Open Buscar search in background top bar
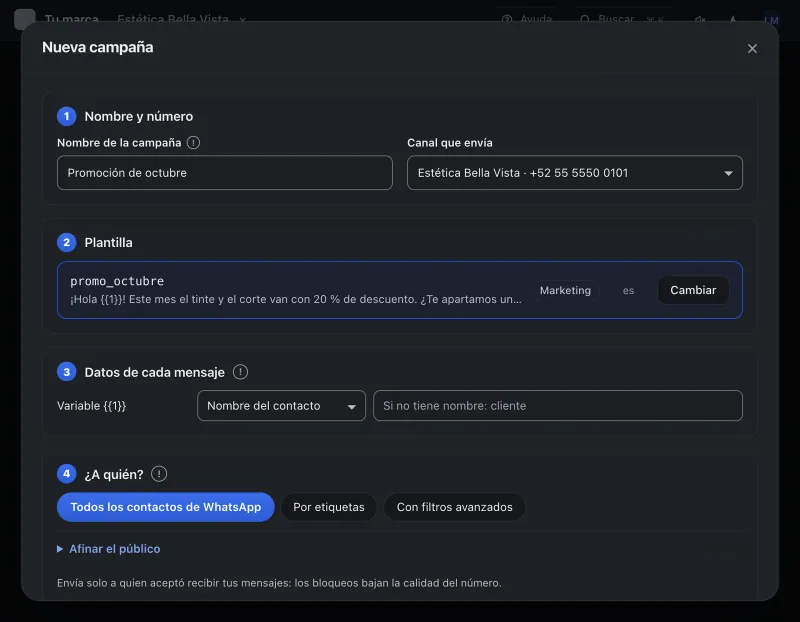800x622 pixels. tap(621, 19)
